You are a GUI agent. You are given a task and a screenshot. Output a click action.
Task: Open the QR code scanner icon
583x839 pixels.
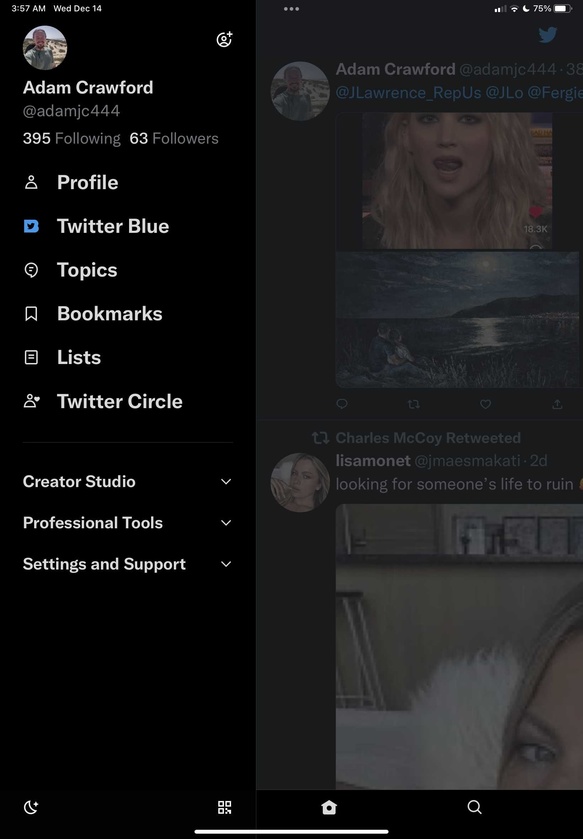(225, 807)
